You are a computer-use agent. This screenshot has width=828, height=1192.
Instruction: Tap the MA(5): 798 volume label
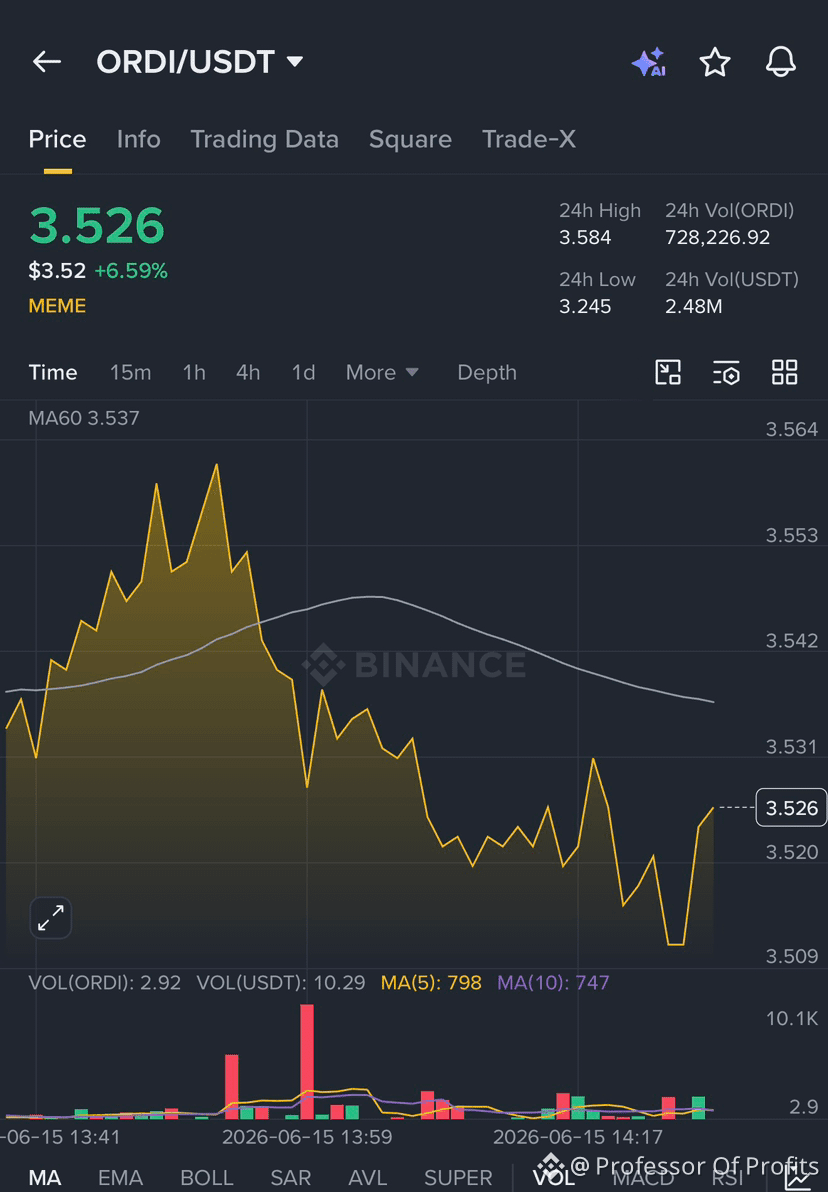430,982
